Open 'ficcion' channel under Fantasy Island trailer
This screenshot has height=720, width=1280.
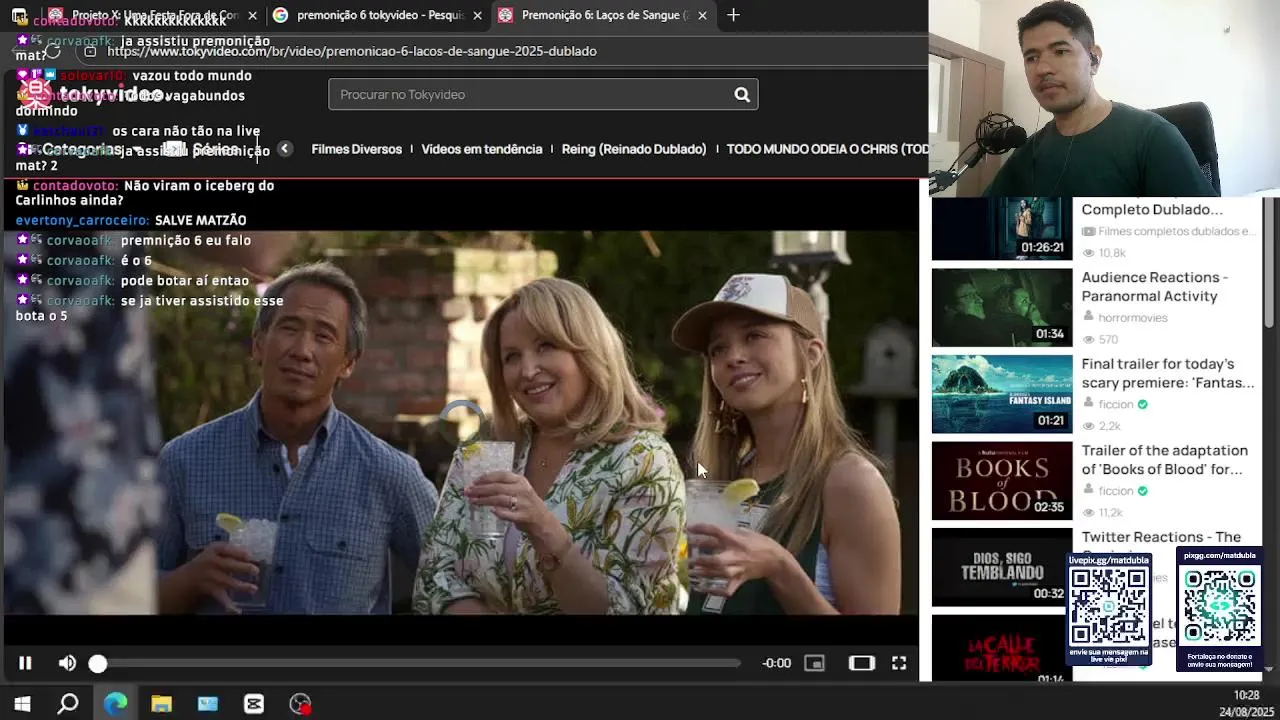pyautogui.click(x=1116, y=404)
